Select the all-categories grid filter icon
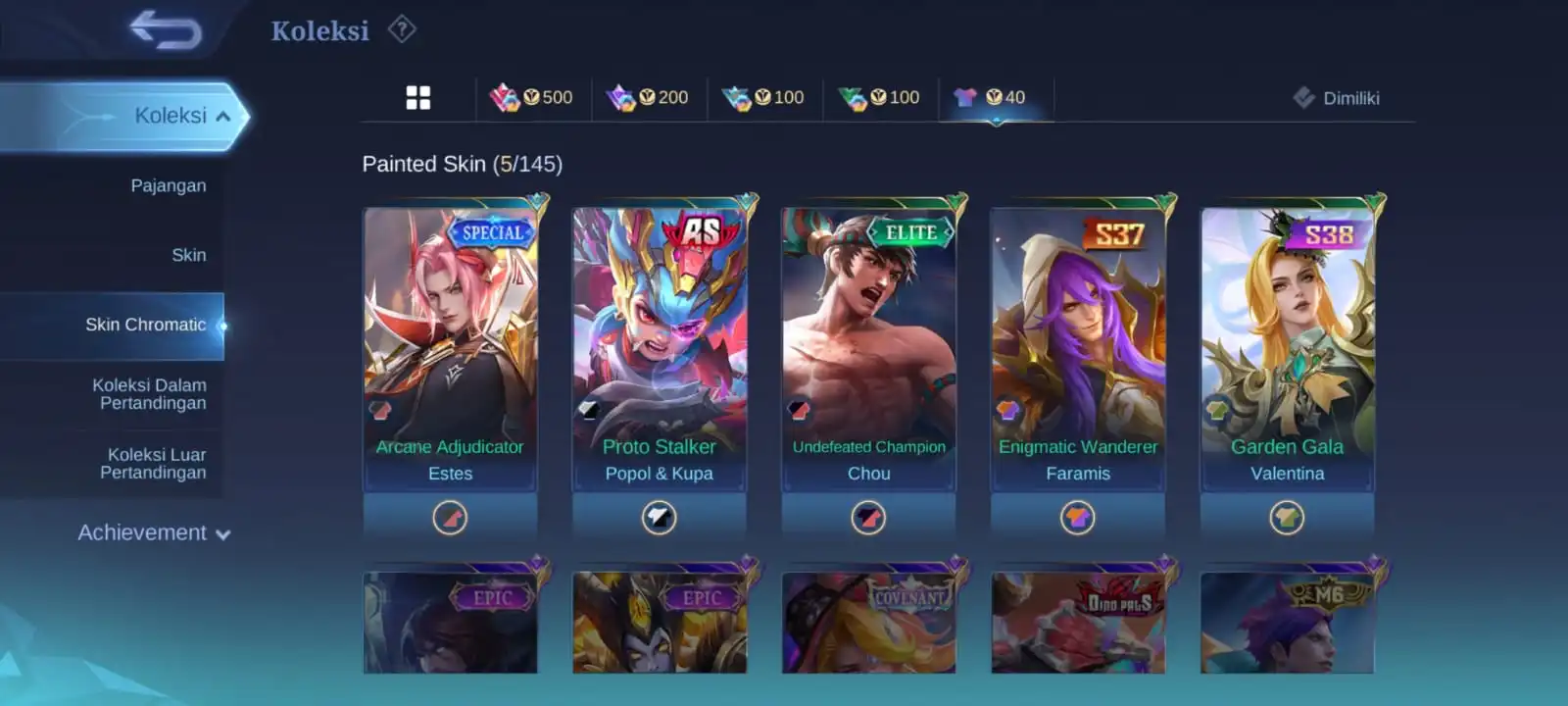The image size is (1568, 706). 418,97
